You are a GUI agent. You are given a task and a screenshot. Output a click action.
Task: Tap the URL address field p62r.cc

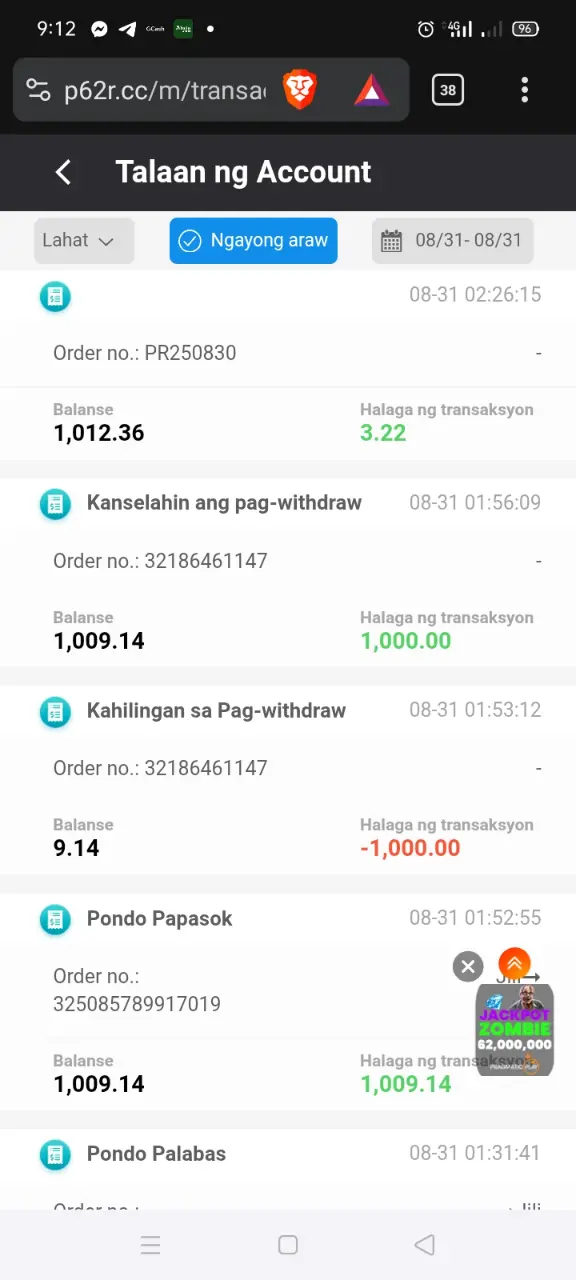point(165,91)
